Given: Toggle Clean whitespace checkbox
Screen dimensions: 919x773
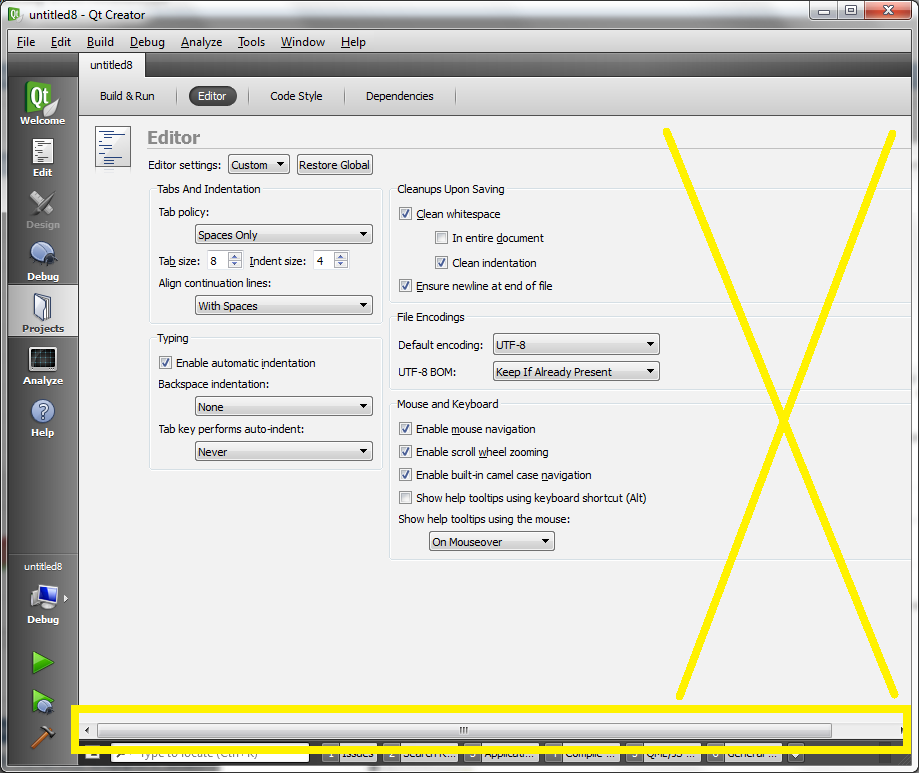Looking at the screenshot, I should 405,213.
